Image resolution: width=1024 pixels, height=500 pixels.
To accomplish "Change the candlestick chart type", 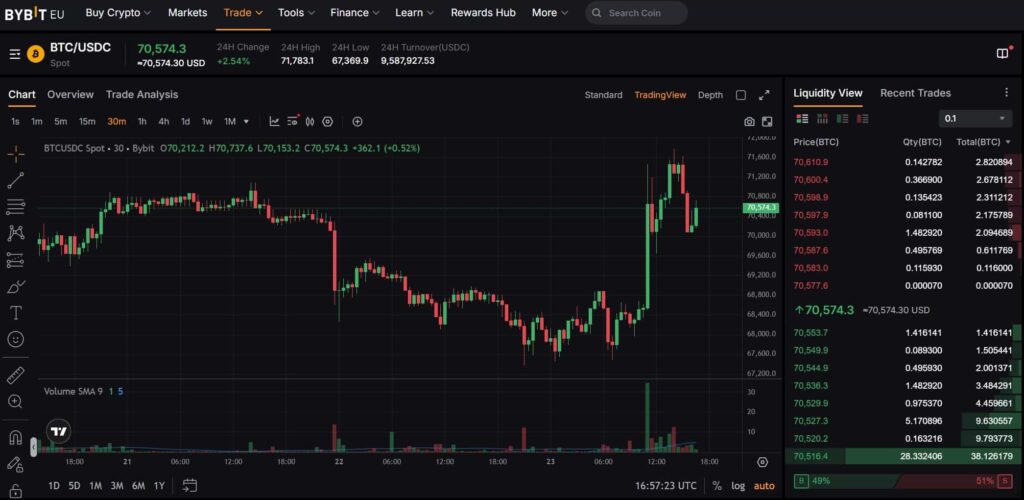I will coord(310,121).
